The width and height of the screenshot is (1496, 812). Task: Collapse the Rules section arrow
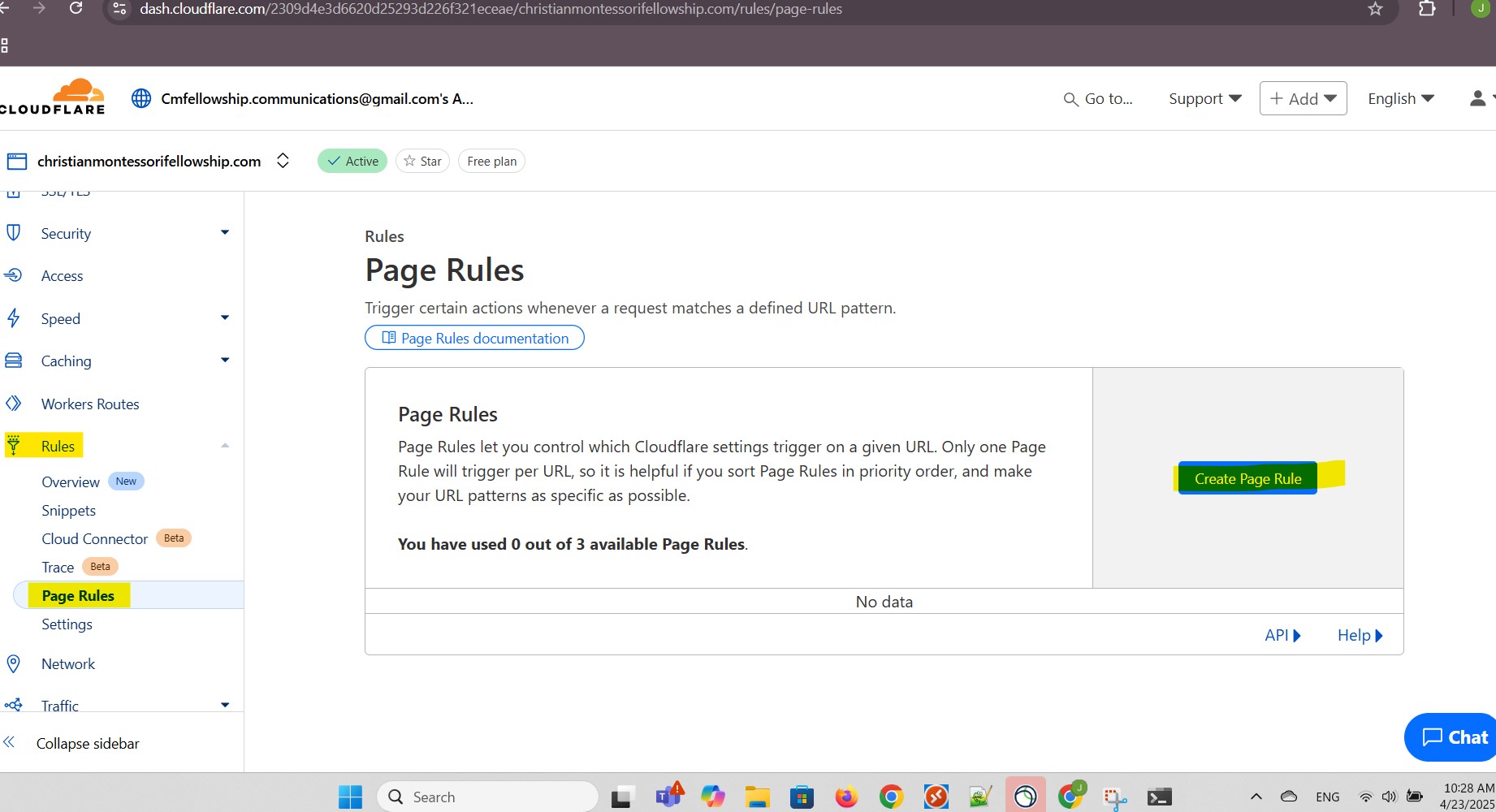pyautogui.click(x=225, y=446)
